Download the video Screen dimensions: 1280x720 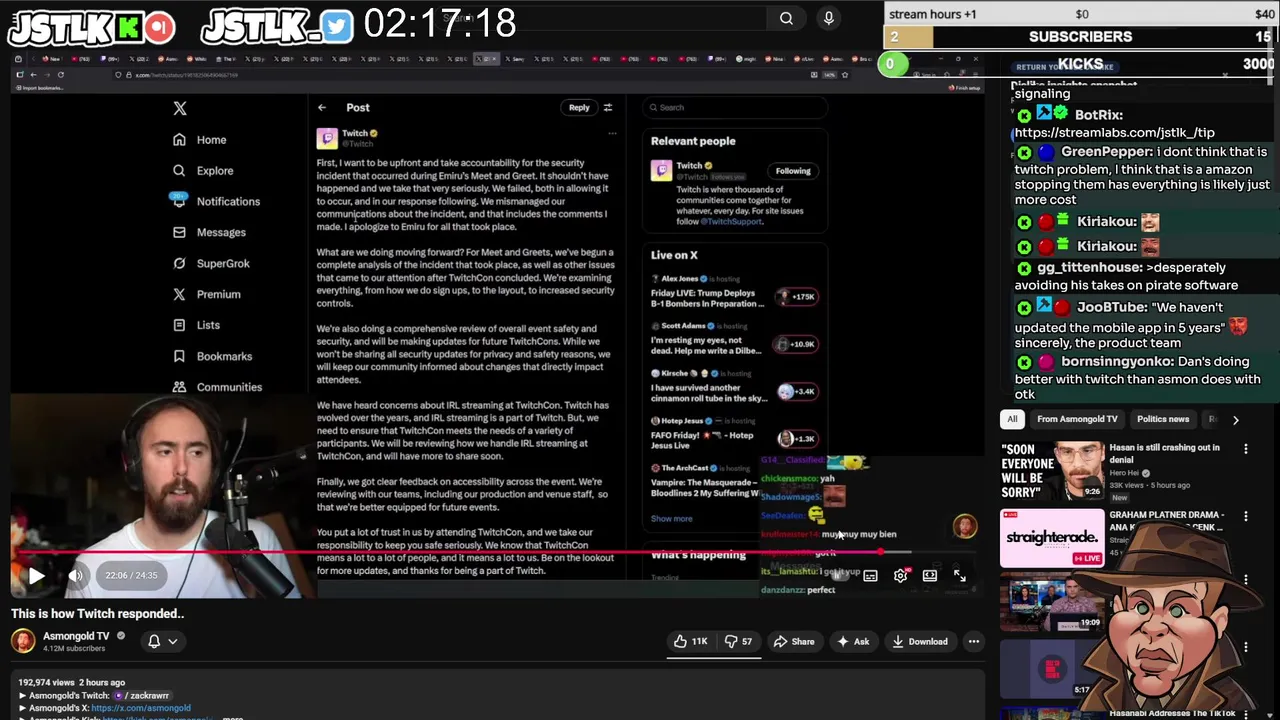point(919,641)
